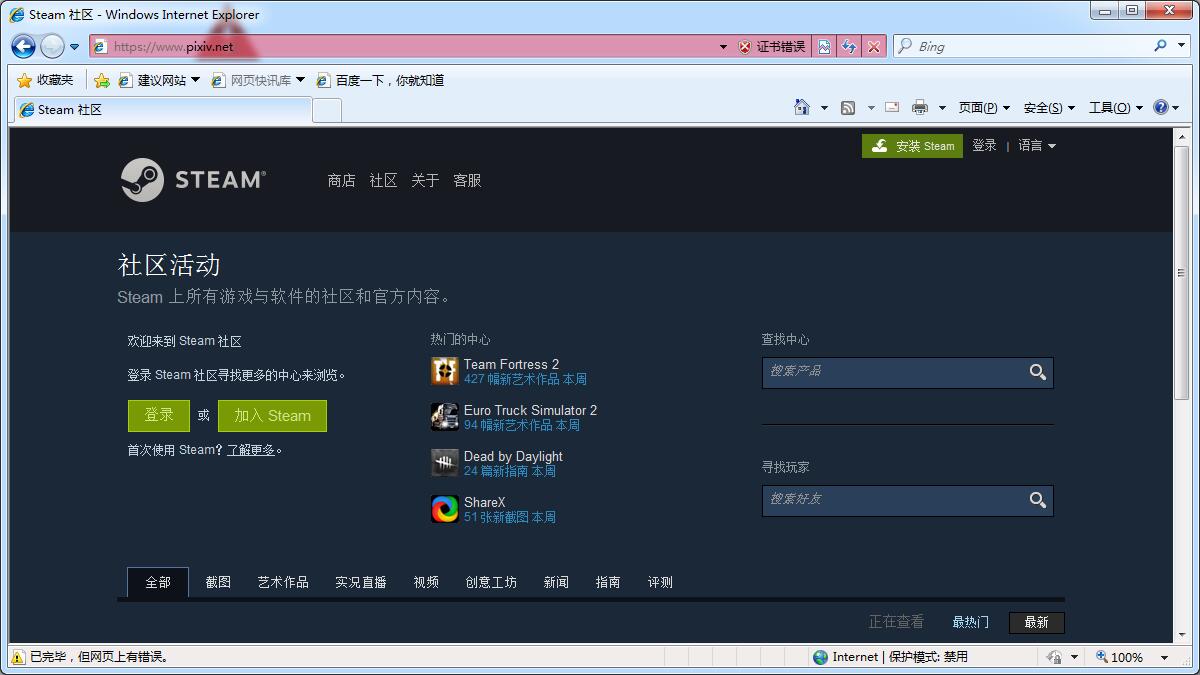
Task: Open the 安全(S) safety menu
Action: [1049, 108]
